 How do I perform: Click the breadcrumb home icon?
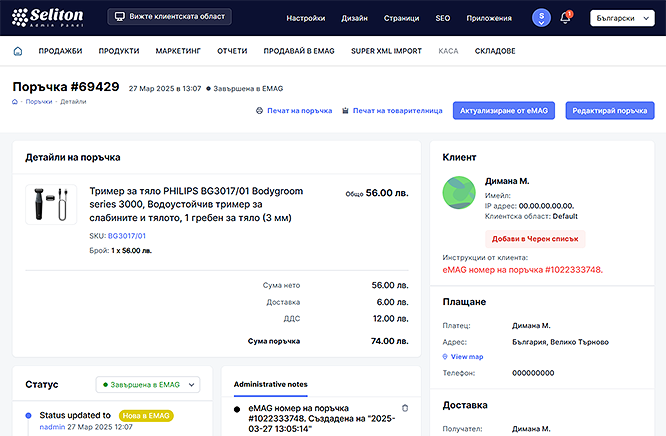[16, 102]
